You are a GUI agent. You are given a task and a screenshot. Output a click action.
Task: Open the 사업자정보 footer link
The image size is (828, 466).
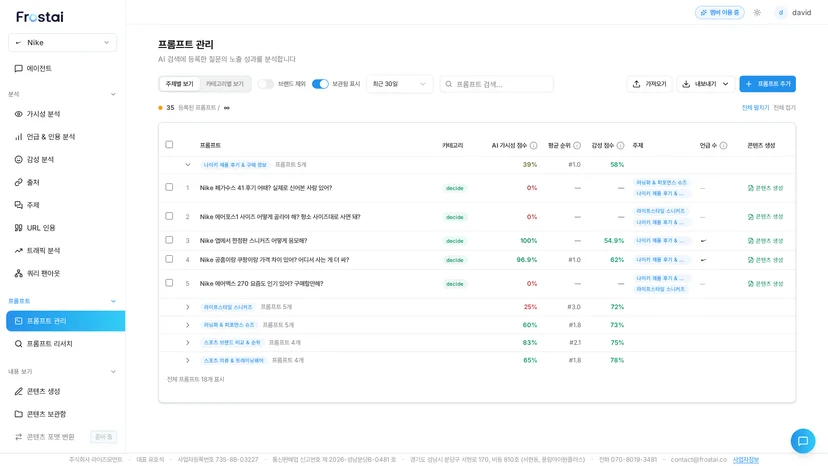tap(746, 460)
